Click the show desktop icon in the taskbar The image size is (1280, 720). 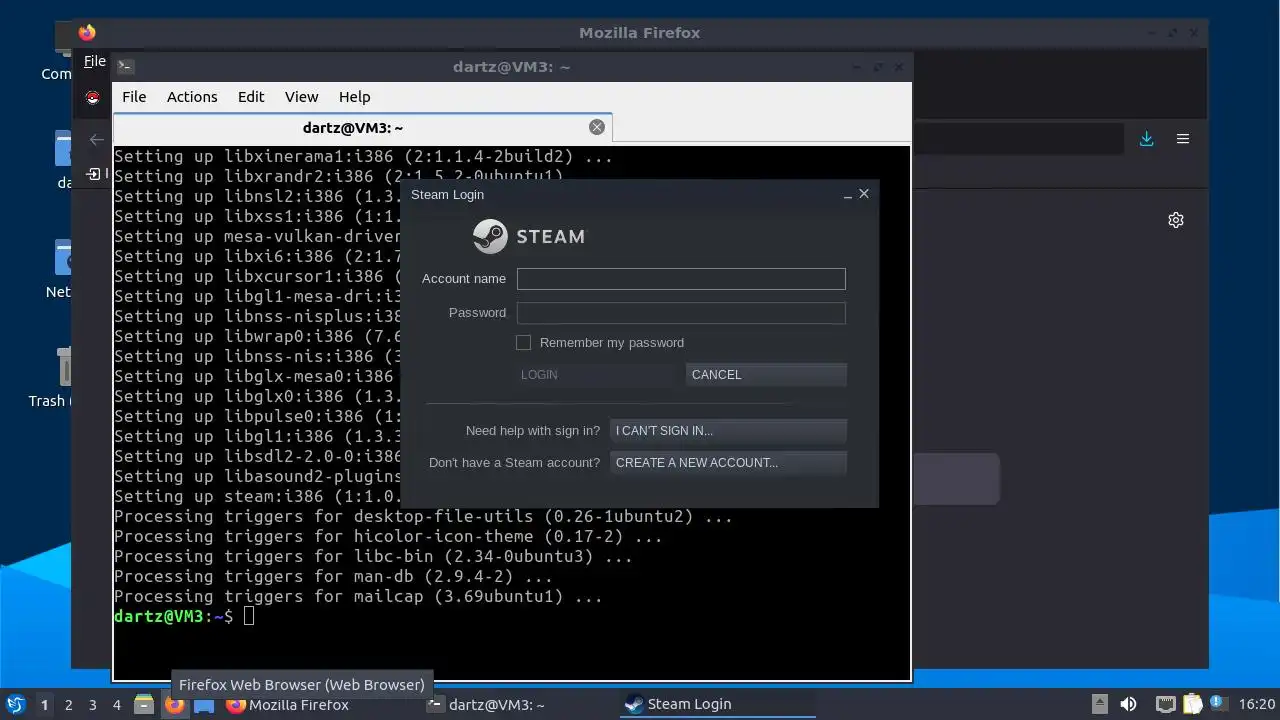(x=204, y=705)
